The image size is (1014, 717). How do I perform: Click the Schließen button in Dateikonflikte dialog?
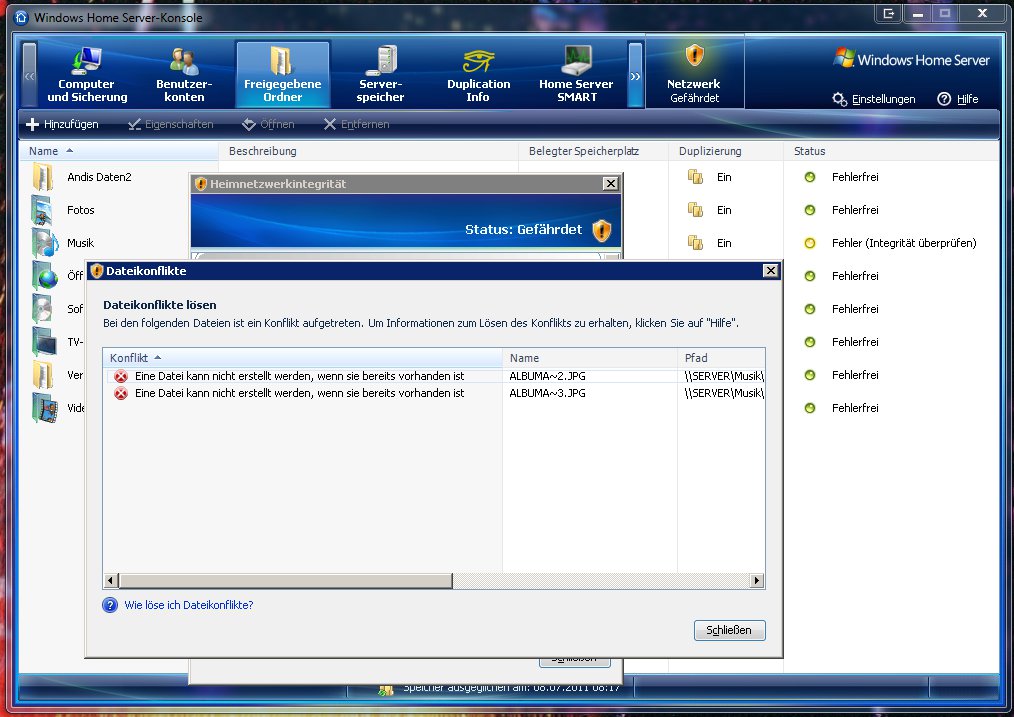point(729,630)
